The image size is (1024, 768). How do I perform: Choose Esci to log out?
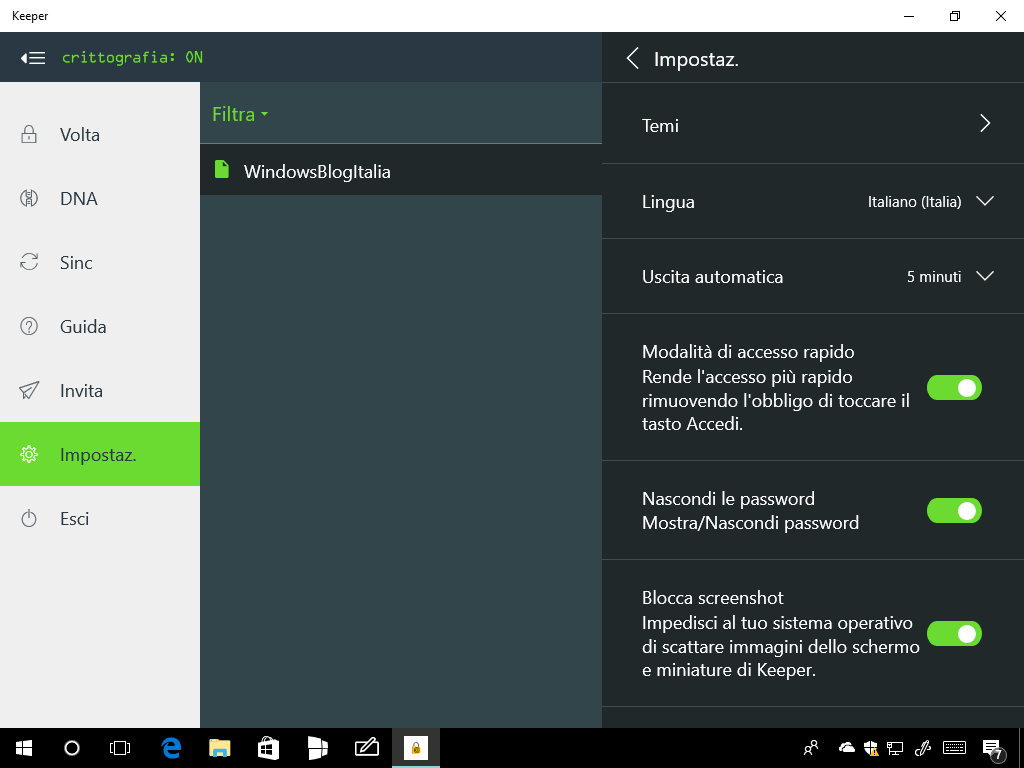point(100,519)
